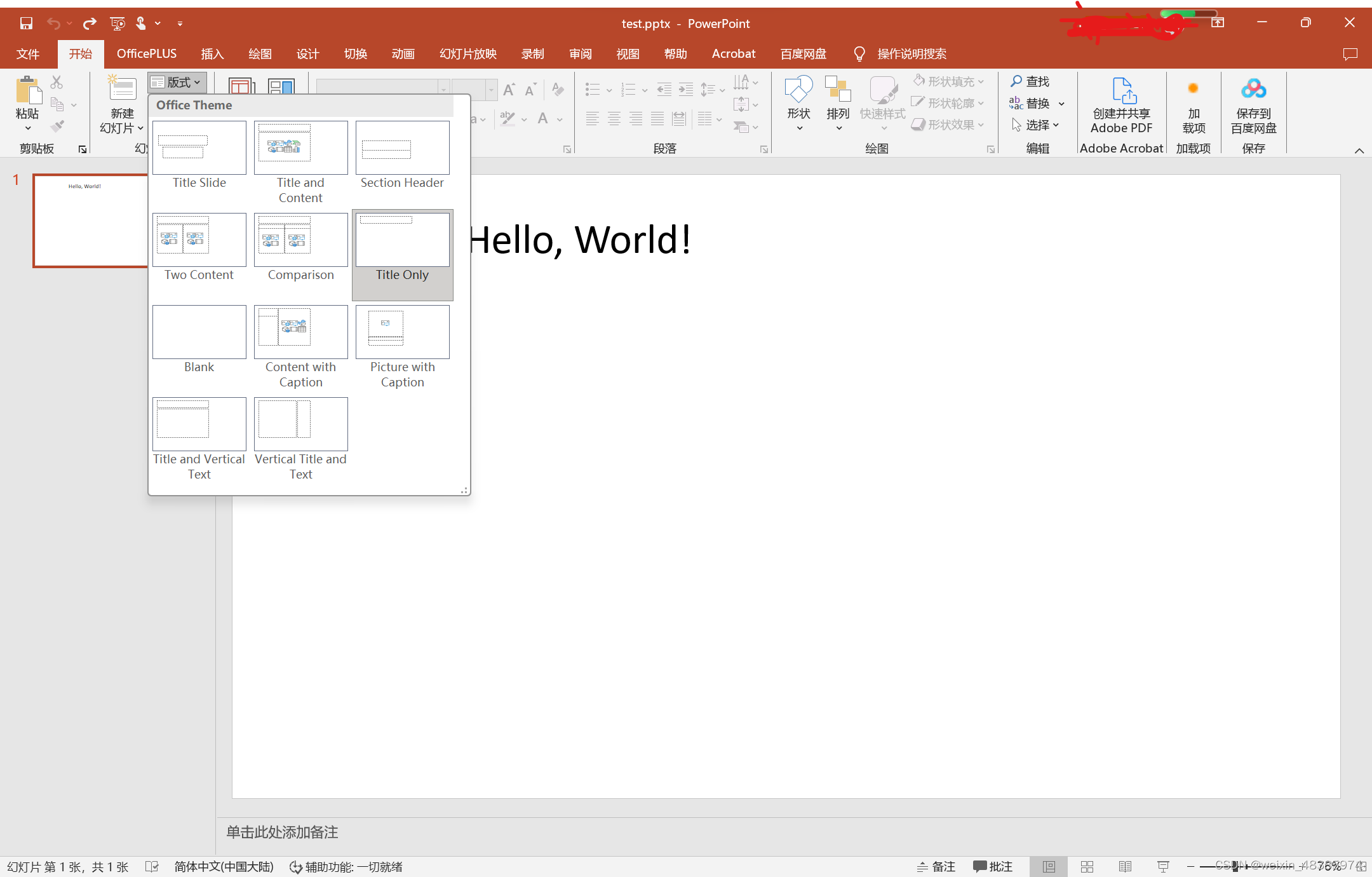Click the Paste clipboard icon

point(27,90)
